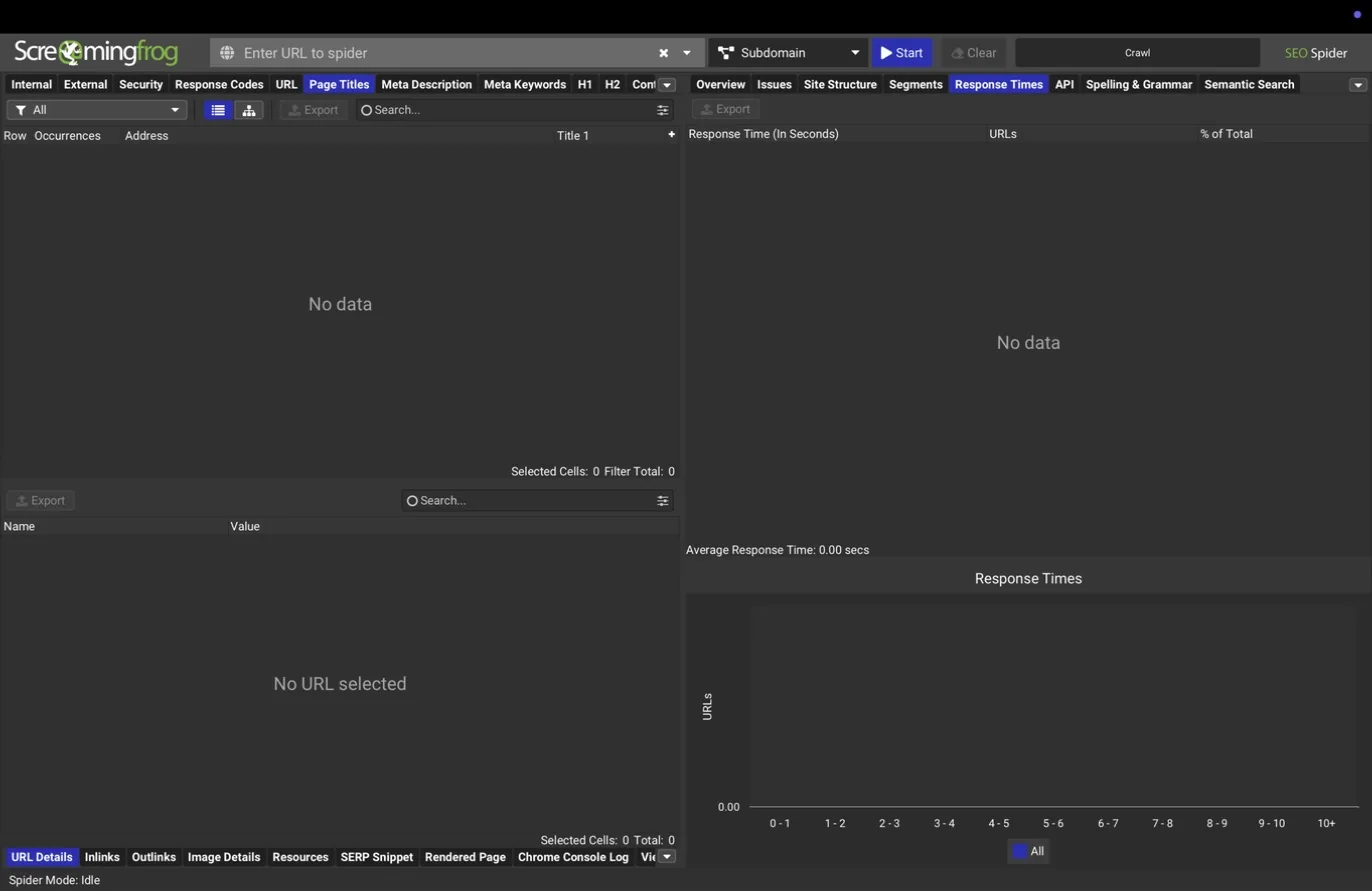Sort by the URLs column header
This screenshot has width=1372, height=891.
pos(1003,134)
